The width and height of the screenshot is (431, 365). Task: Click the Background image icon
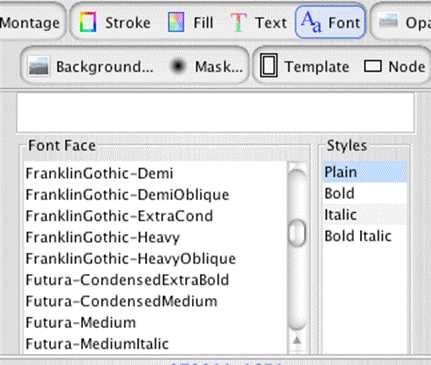tap(39, 66)
